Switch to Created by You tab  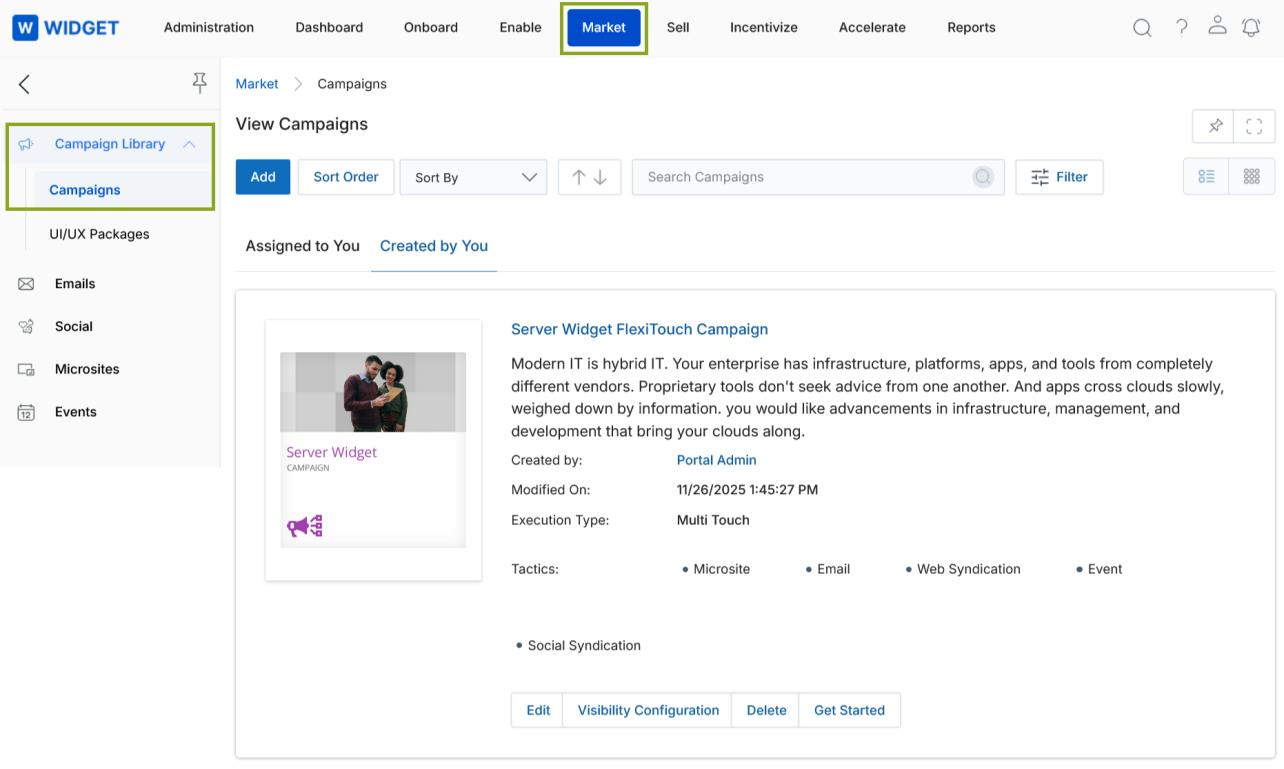(x=434, y=246)
